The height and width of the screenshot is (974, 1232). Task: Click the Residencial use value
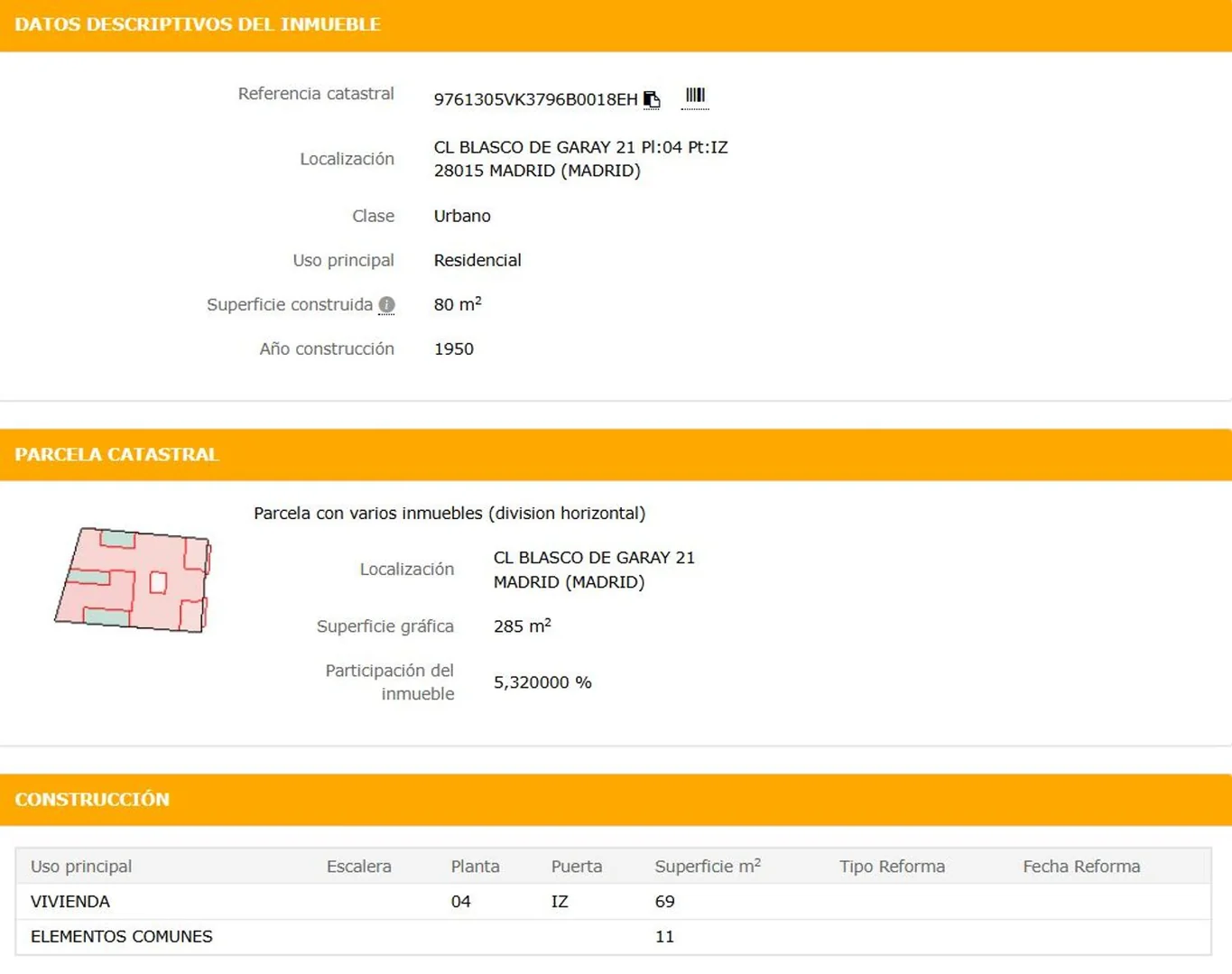477,260
